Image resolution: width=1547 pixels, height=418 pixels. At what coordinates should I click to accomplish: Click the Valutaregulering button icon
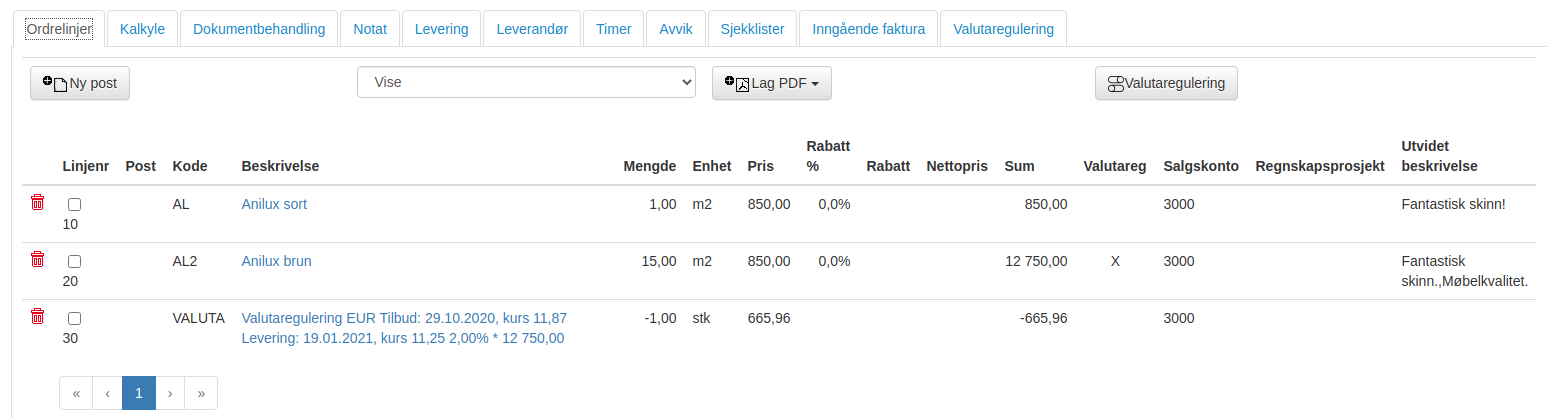[1116, 84]
